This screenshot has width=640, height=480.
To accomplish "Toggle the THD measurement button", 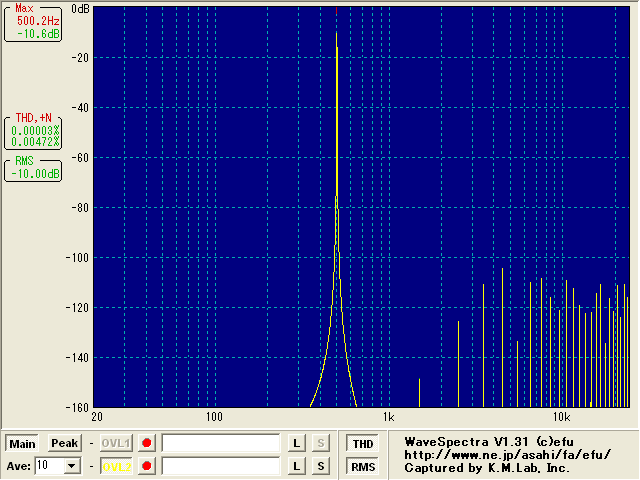I will tap(363, 444).
